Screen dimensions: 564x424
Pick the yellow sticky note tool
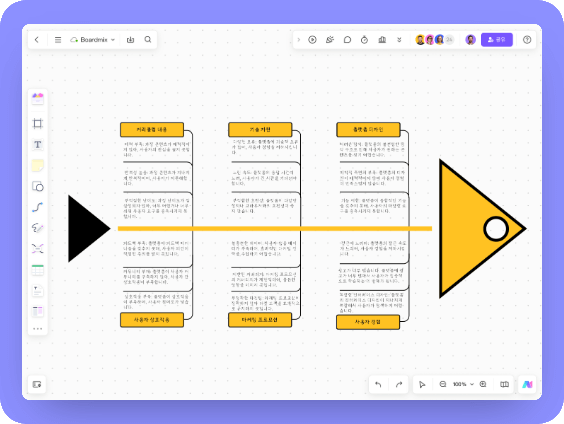click(x=37, y=165)
